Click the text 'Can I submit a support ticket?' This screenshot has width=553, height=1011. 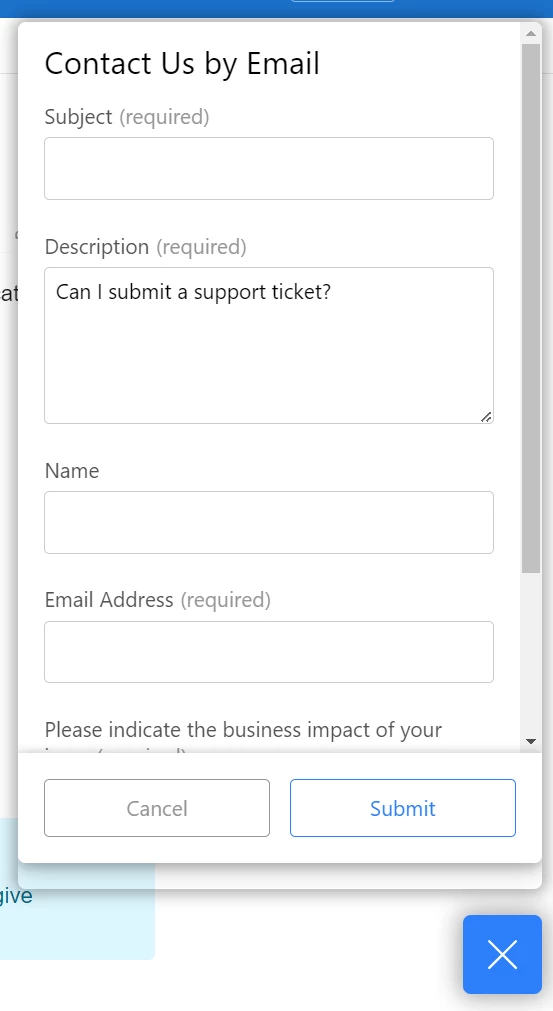coord(193,292)
